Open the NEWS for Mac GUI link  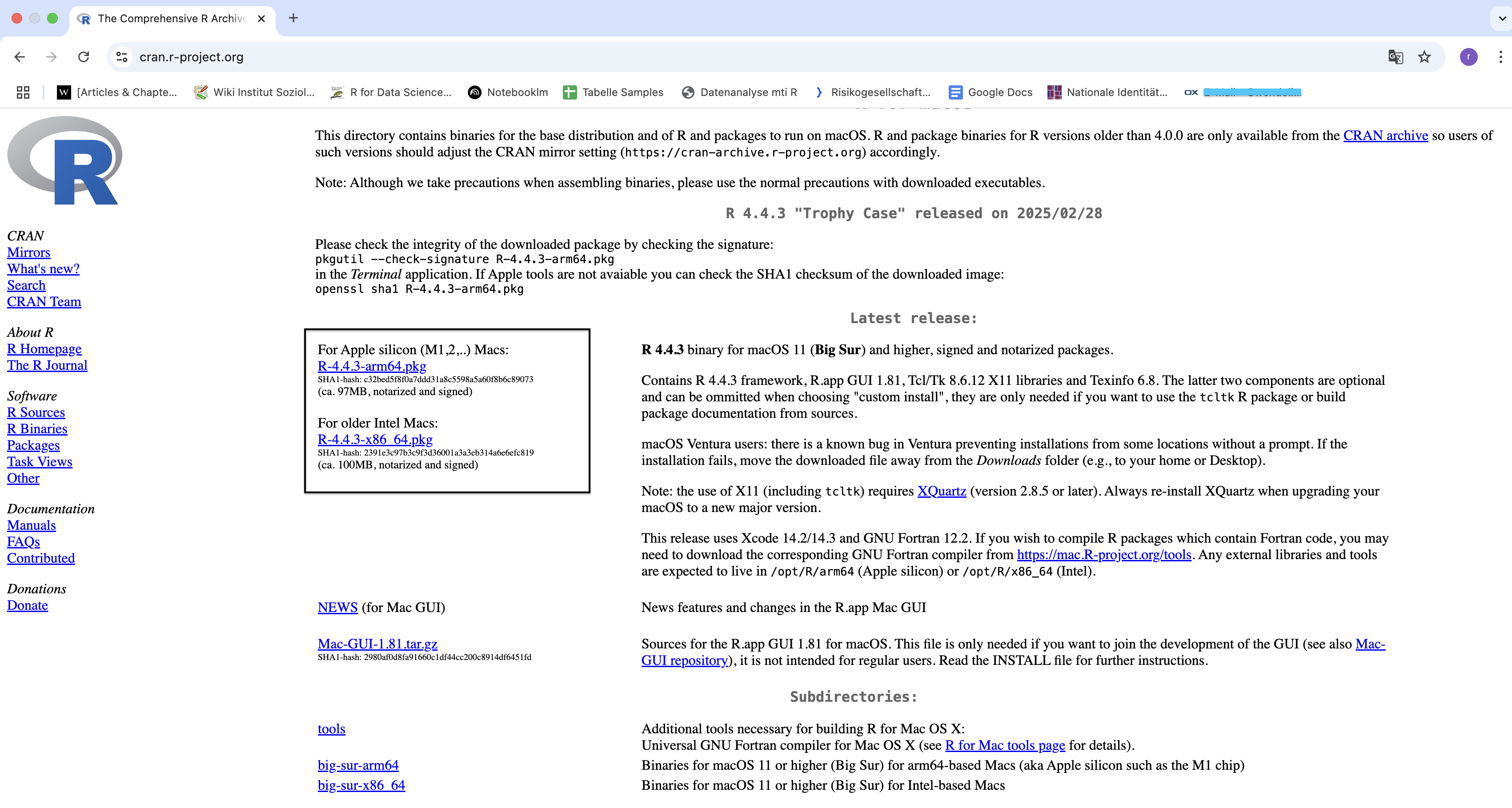(x=337, y=607)
